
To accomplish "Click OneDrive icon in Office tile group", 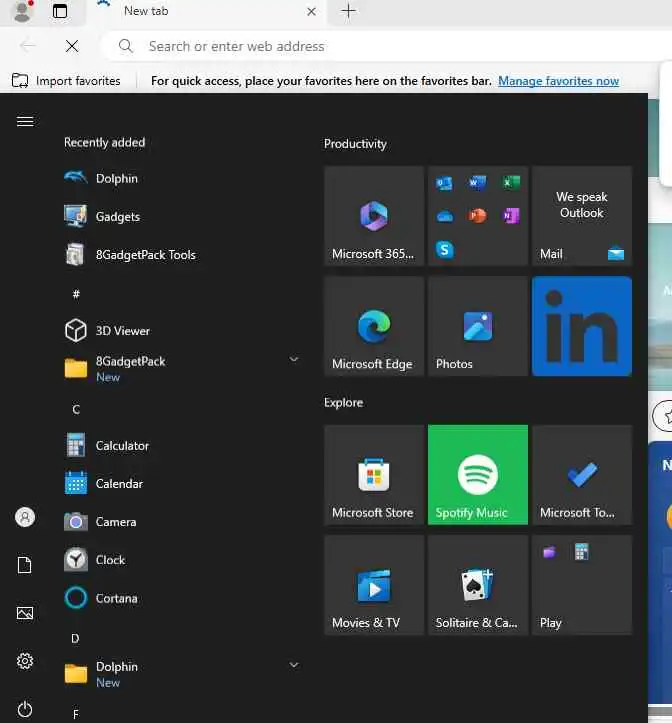I will pyautogui.click(x=444, y=216).
